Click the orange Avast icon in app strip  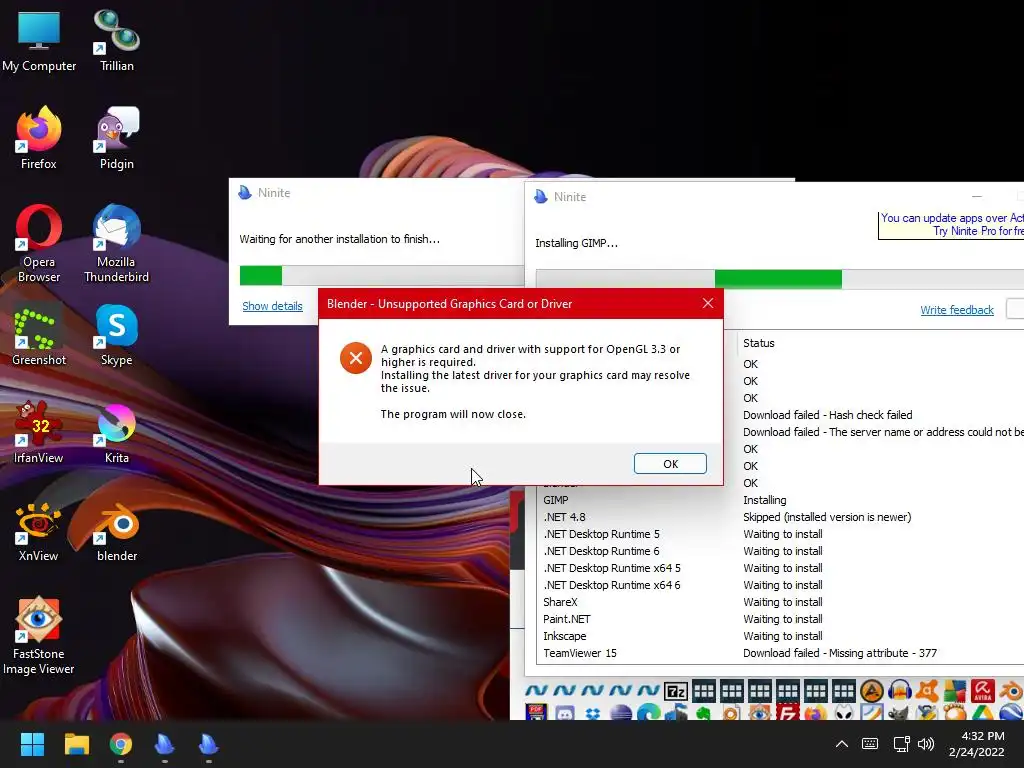[927, 691]
